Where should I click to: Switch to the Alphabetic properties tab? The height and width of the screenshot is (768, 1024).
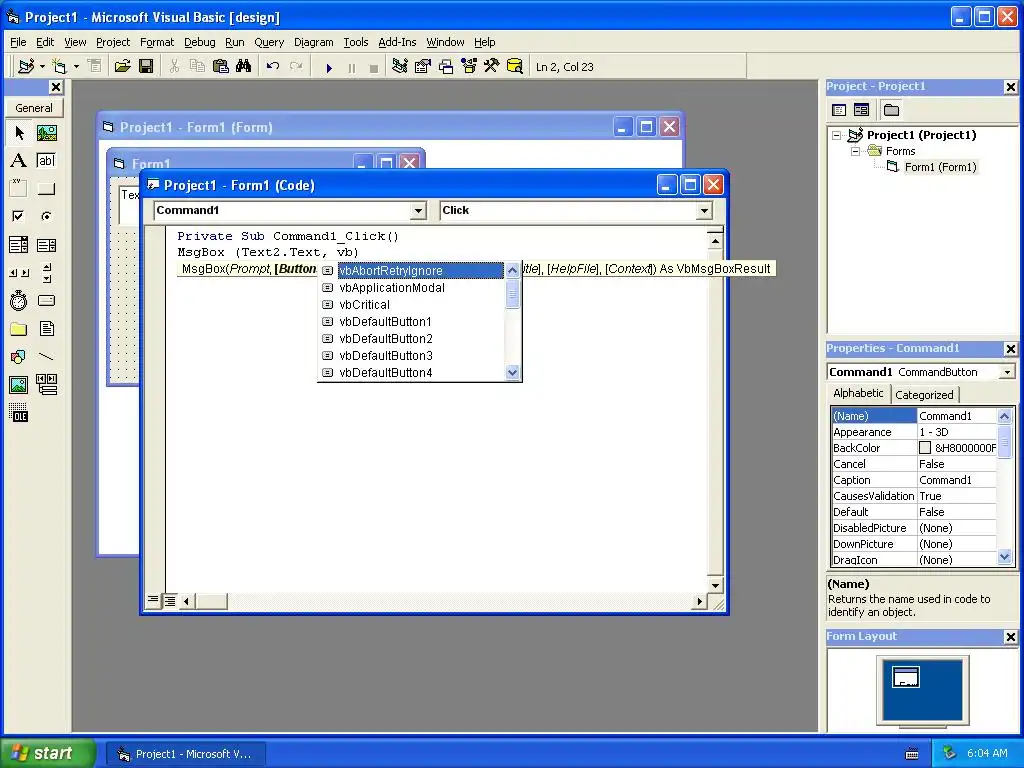click(x=858, y=393)
